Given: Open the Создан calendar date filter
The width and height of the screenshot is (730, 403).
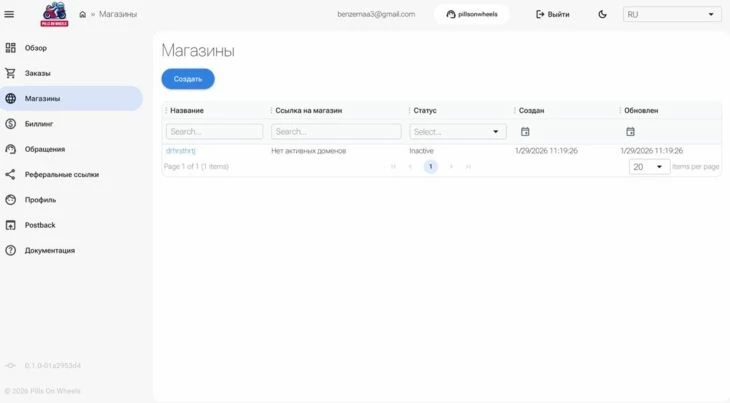Looking at the screenshot, I should [x=525, y=131].
